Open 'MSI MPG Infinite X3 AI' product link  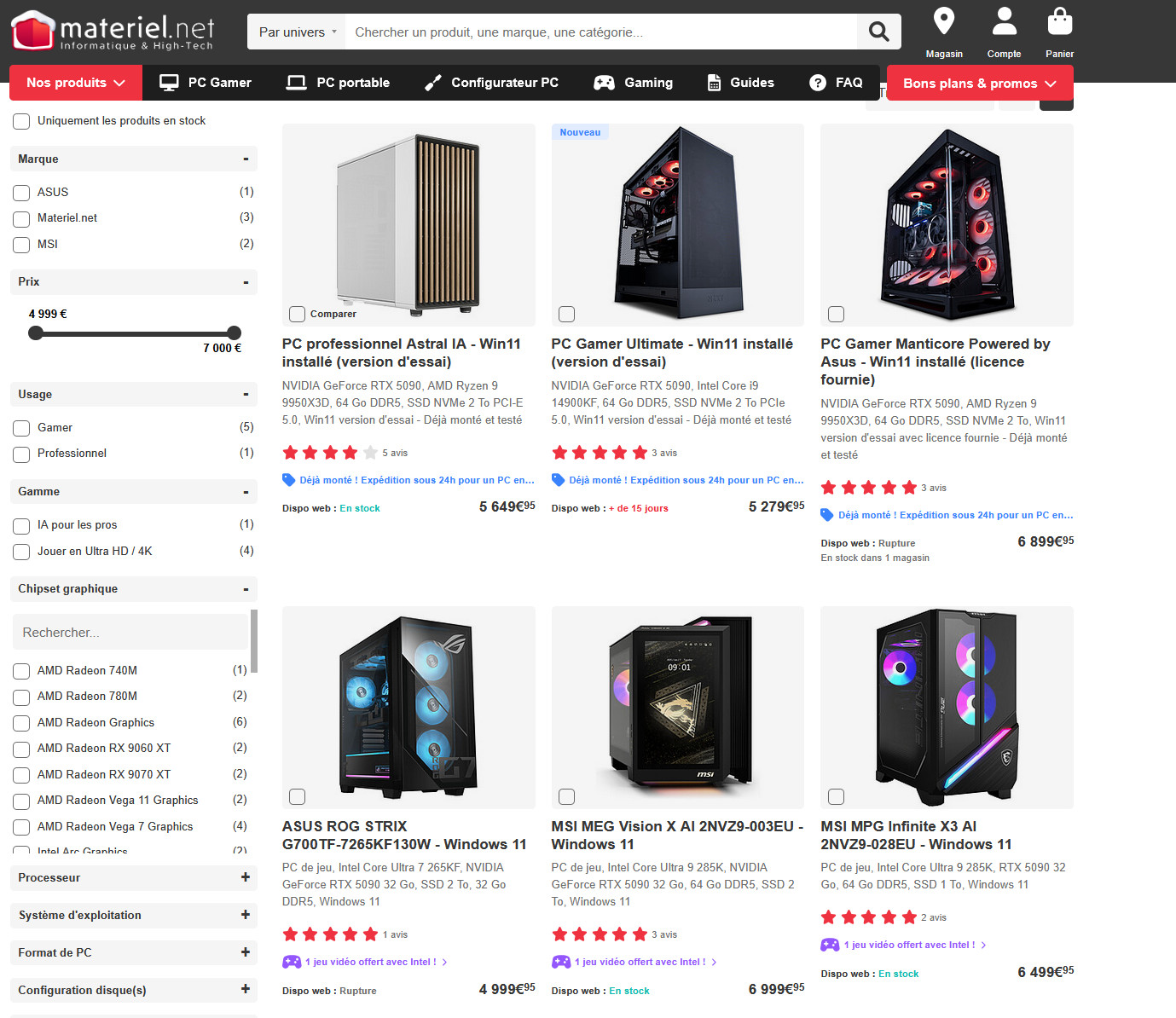[916, 836]
